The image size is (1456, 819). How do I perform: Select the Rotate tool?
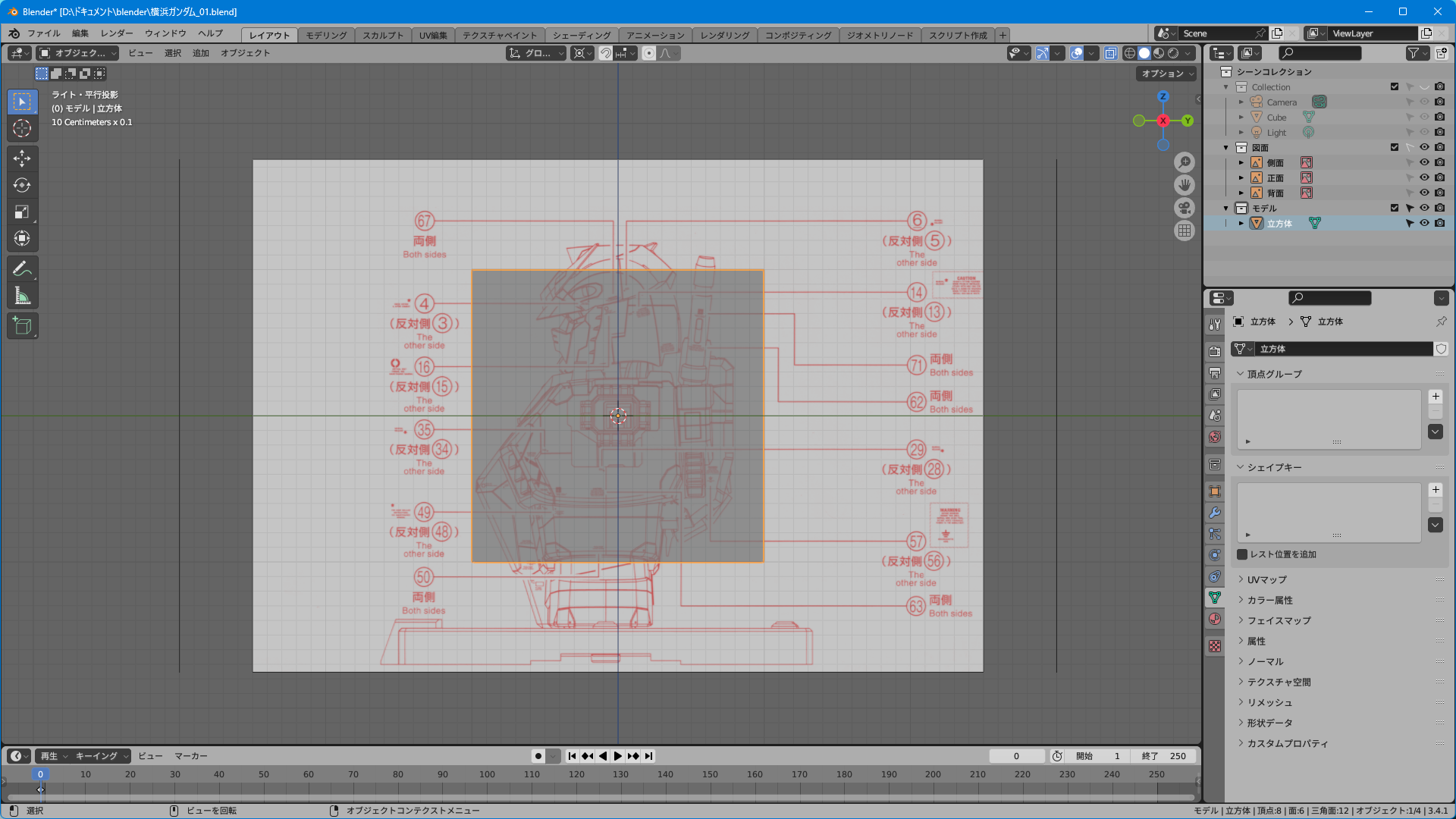pos(22,185)
